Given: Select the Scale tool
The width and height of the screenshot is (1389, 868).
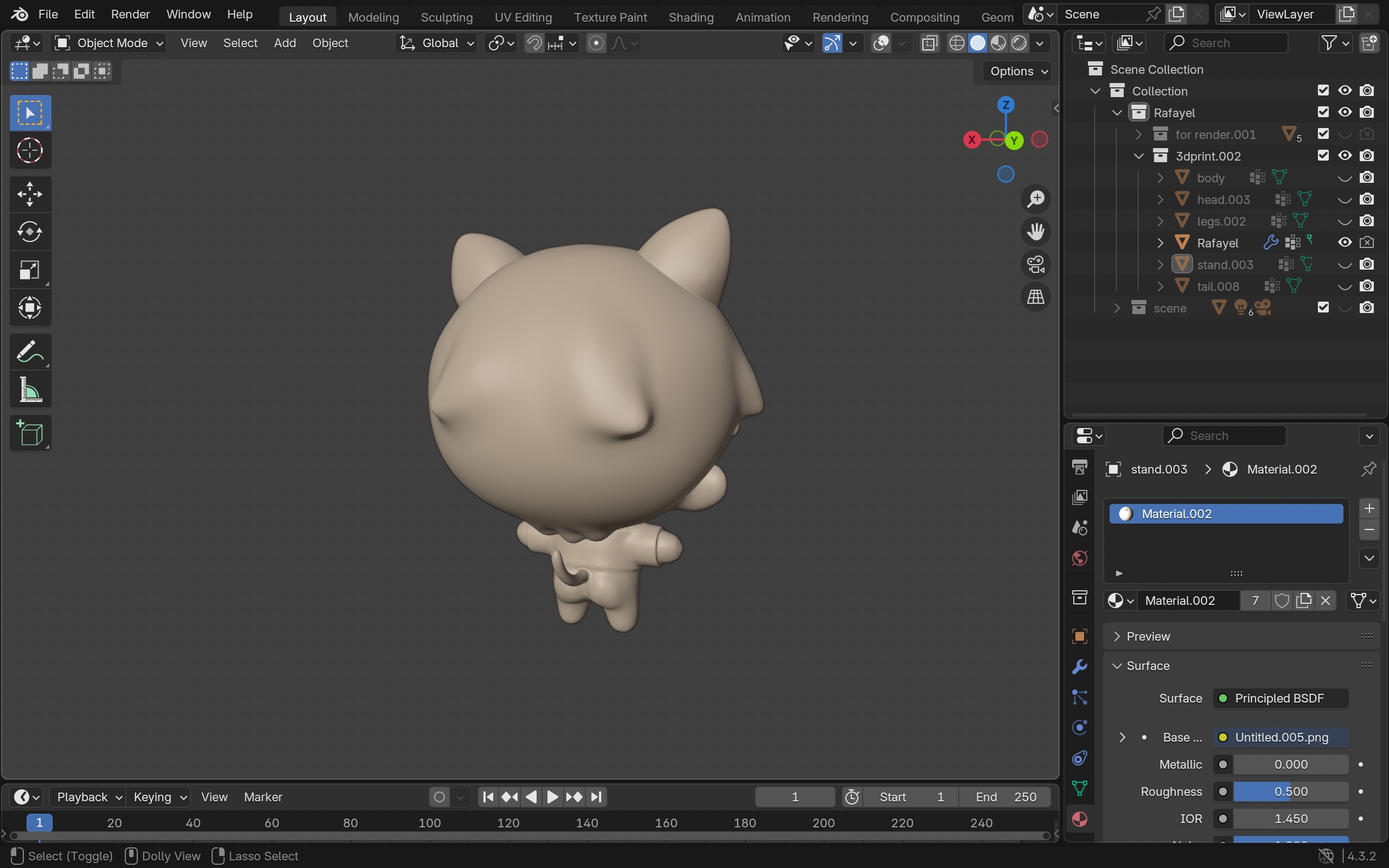Looking at the screenshot, I should coord(30,270).
